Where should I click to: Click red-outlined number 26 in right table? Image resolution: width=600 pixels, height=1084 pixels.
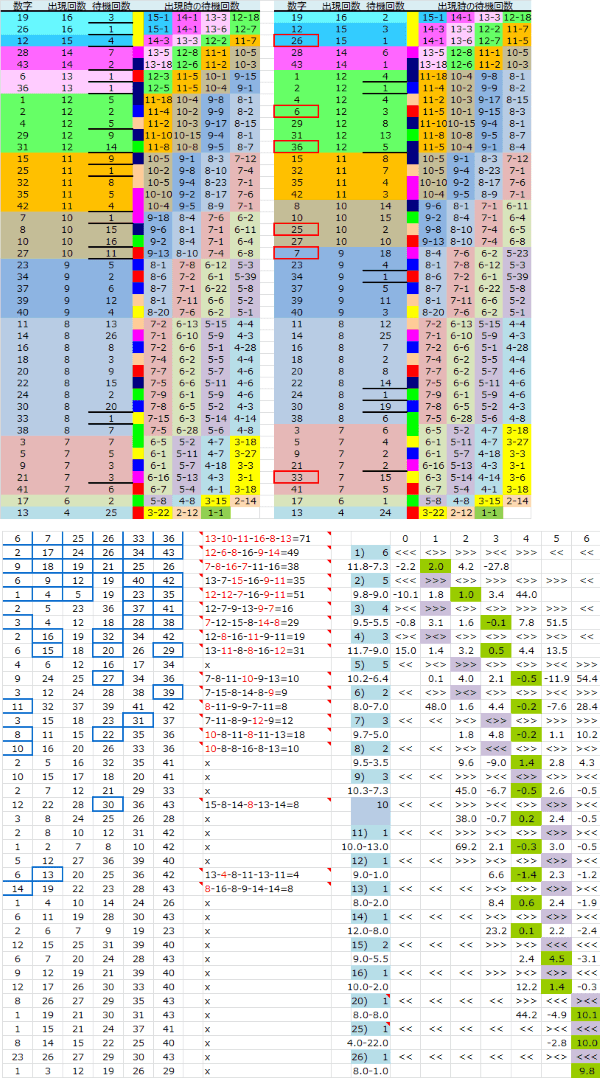point(296,41)
